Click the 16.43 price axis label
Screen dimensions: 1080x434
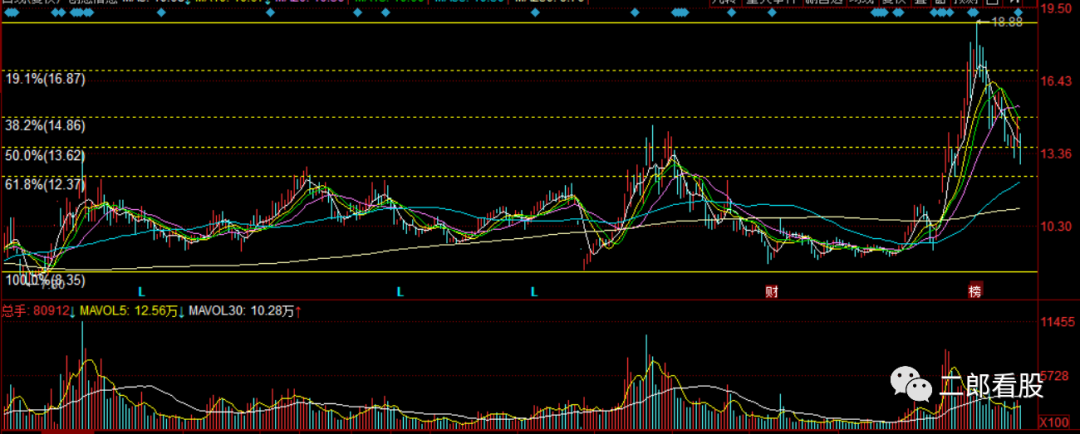(x=1056, y=81)
